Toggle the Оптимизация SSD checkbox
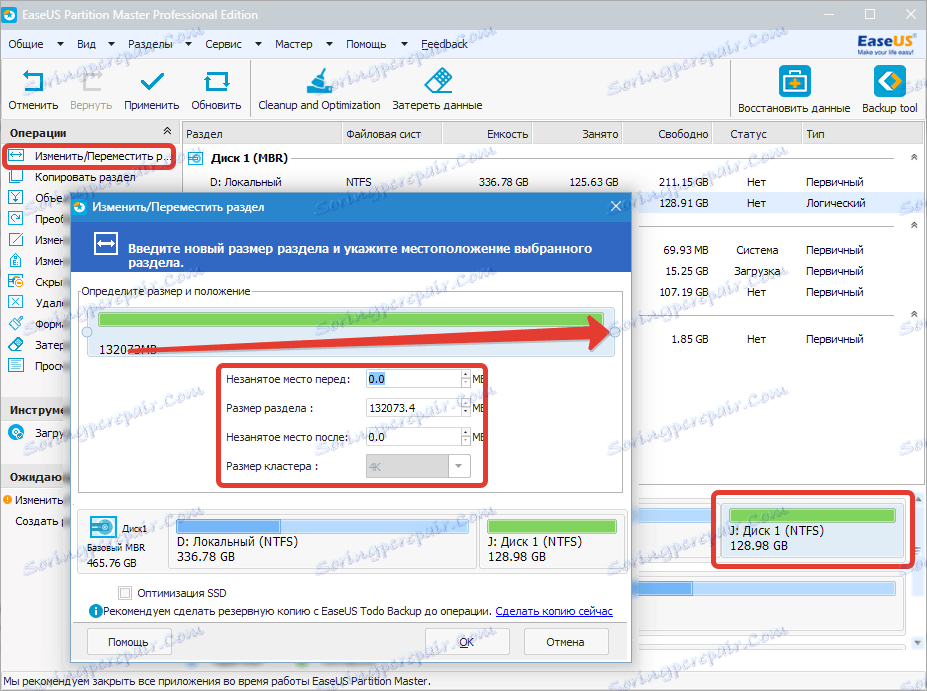 point(124,593)
